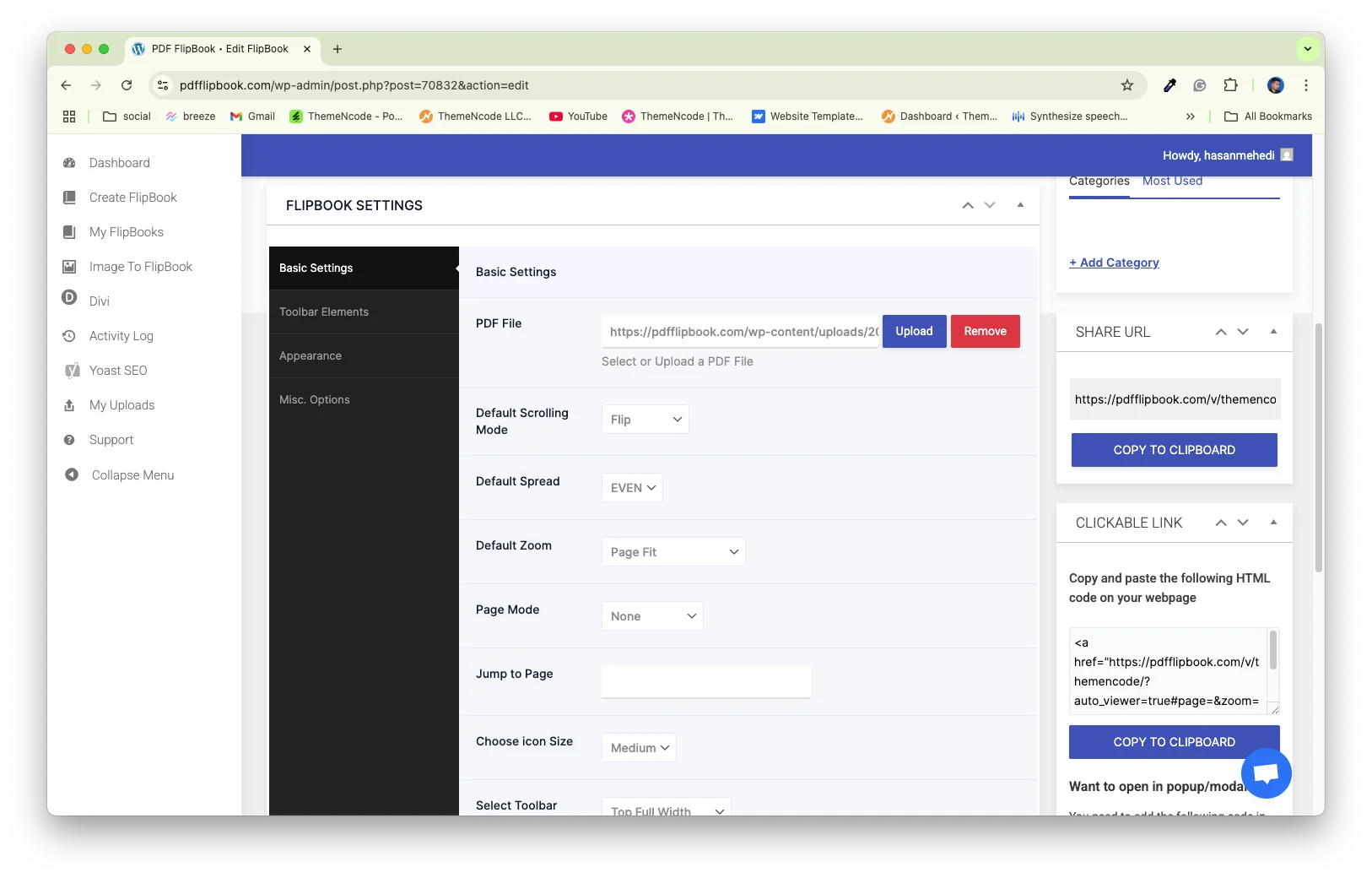Viewport: 1372px width, 878px height.
Task: Open the Default Zoom dropdown
Action: coord(672,552)
